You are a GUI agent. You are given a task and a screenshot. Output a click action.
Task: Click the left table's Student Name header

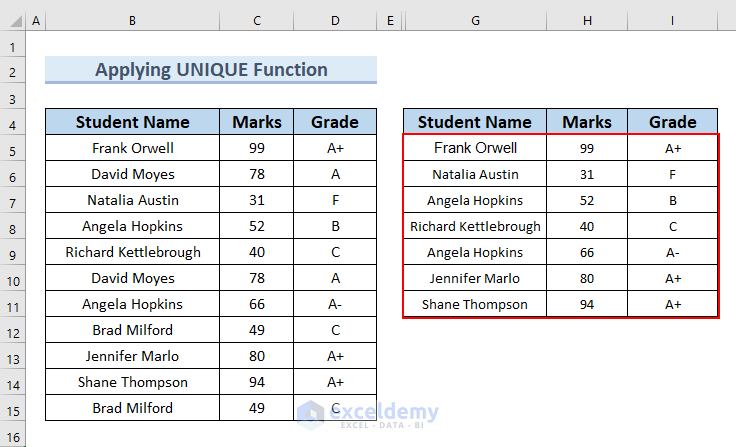[132, 122]
